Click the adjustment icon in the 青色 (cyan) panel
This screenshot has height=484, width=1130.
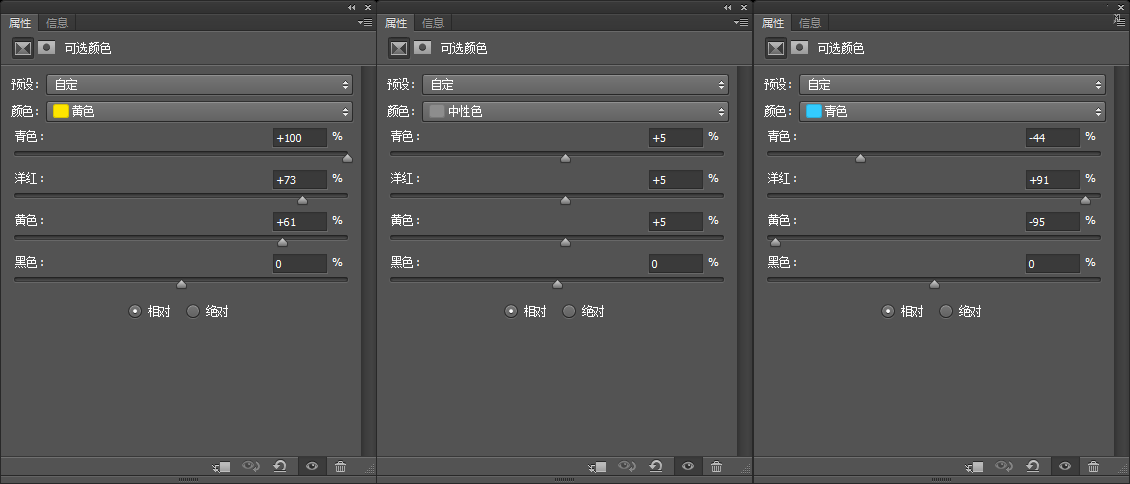(x=776, y=48)
